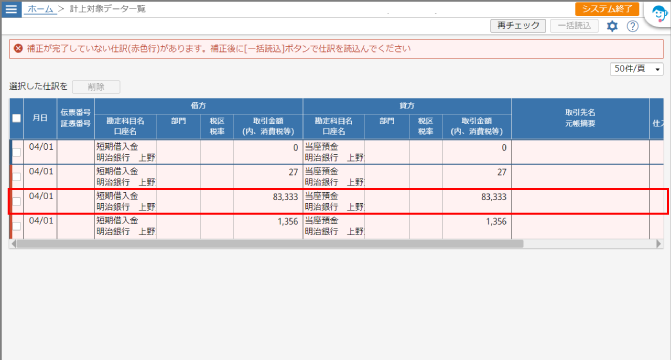Toggle the select-all header checkbox

coord(17,118)
